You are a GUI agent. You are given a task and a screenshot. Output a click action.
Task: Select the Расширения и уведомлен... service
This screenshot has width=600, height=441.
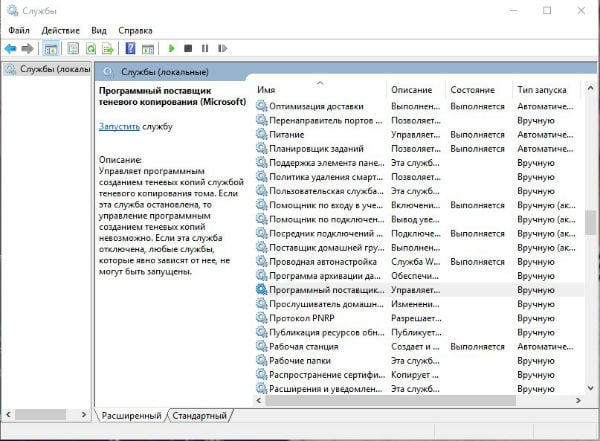(419, 389)
